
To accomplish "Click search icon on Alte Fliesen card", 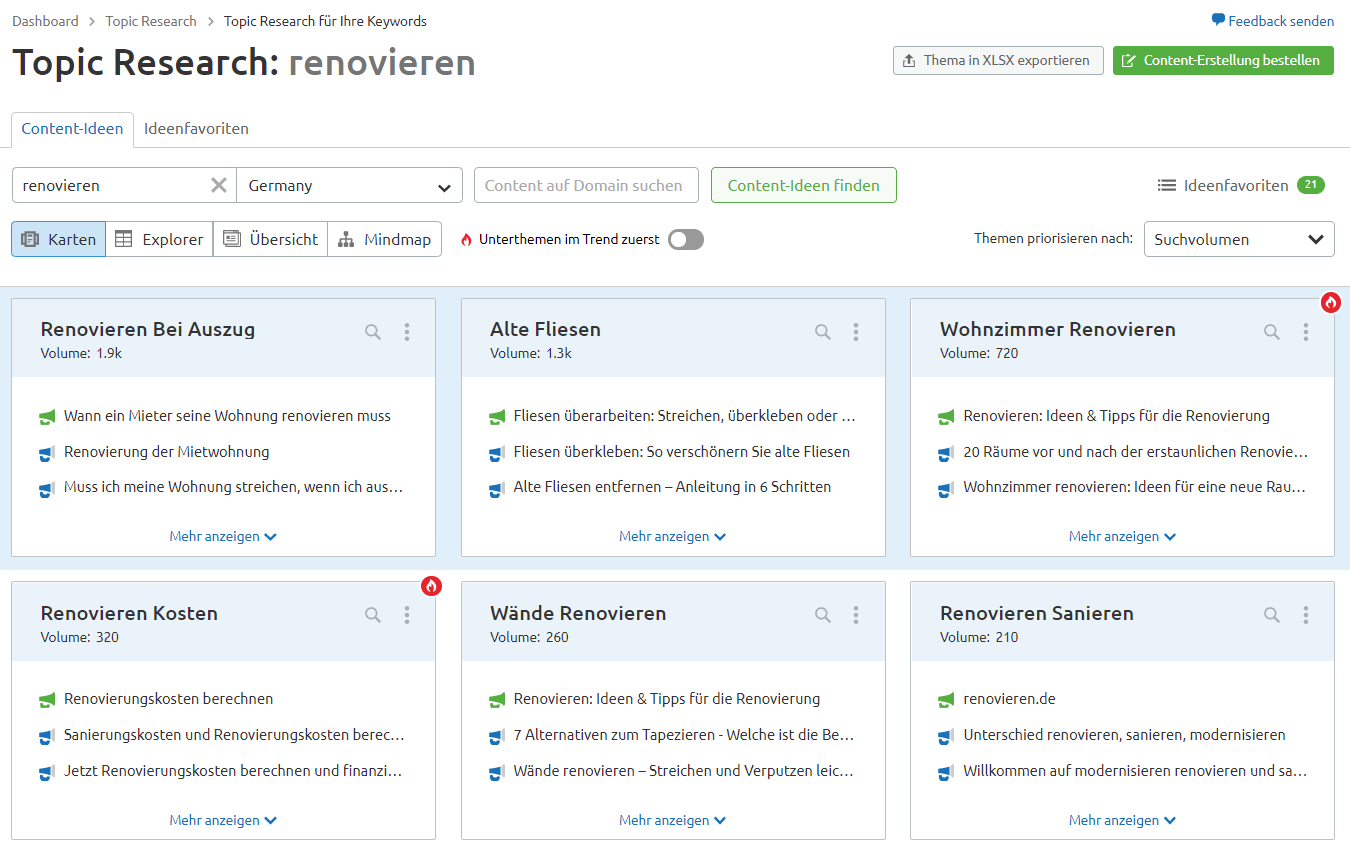I will click(823, 332).
